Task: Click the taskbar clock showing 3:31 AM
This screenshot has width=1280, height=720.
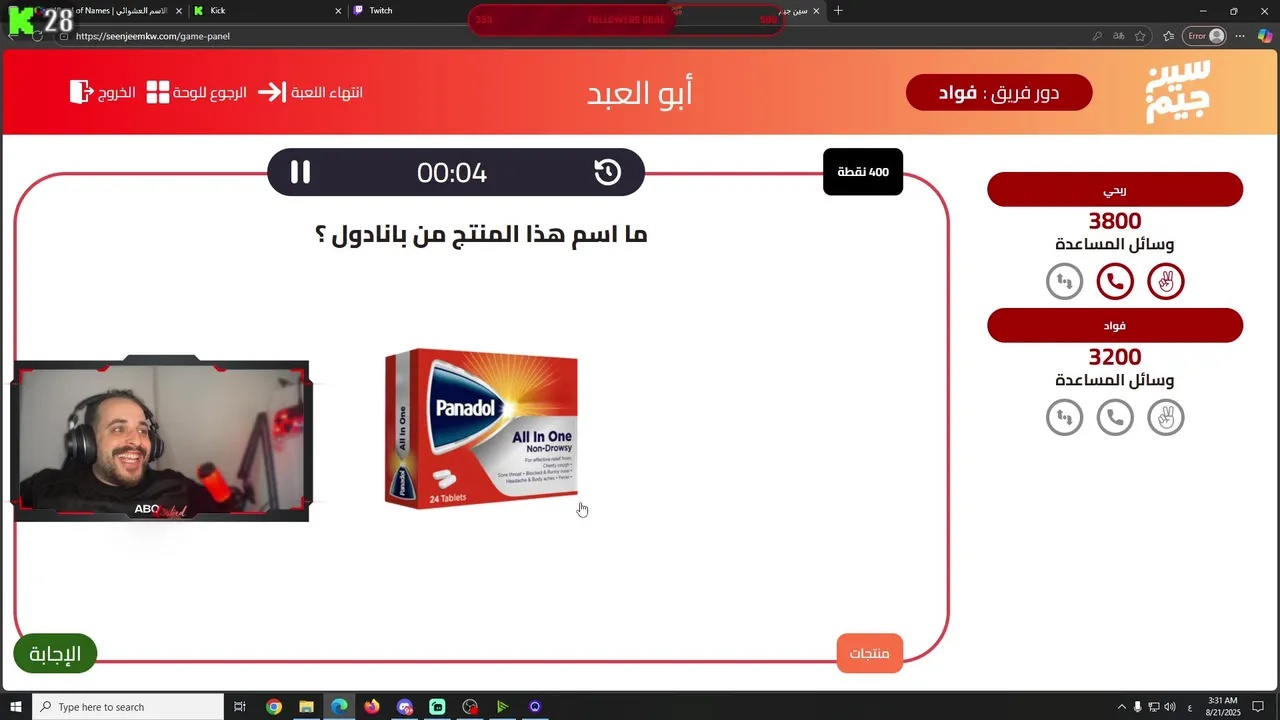Action: 1223,707
